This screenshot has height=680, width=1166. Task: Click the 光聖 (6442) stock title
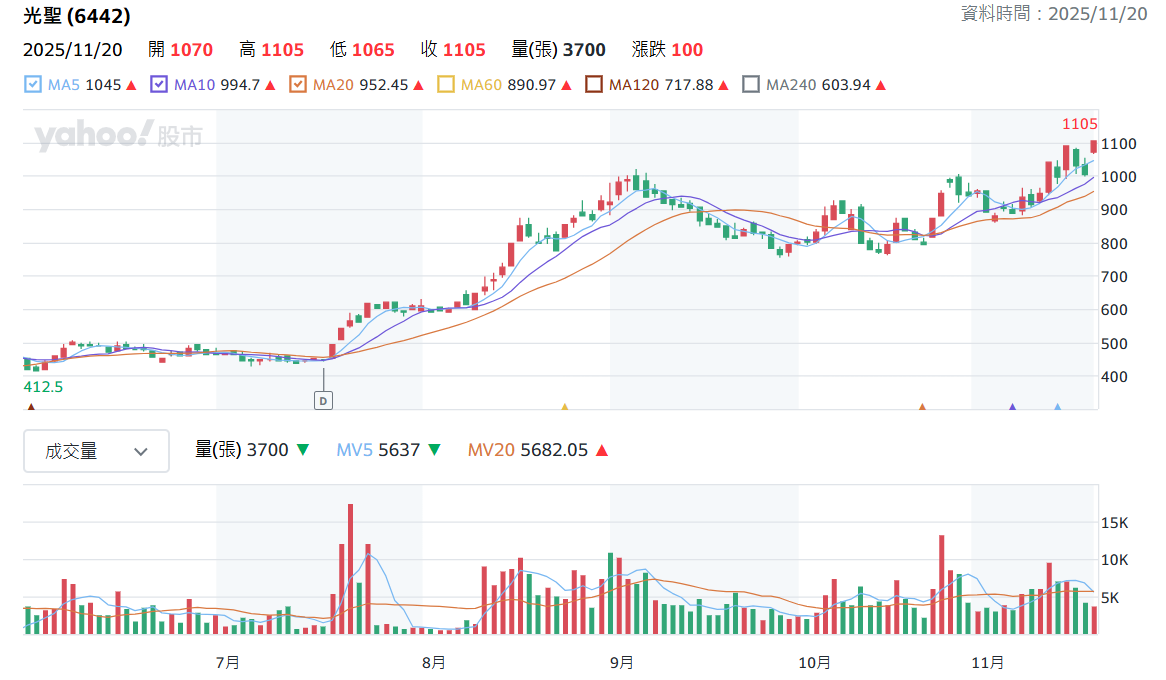click(77, 16)
